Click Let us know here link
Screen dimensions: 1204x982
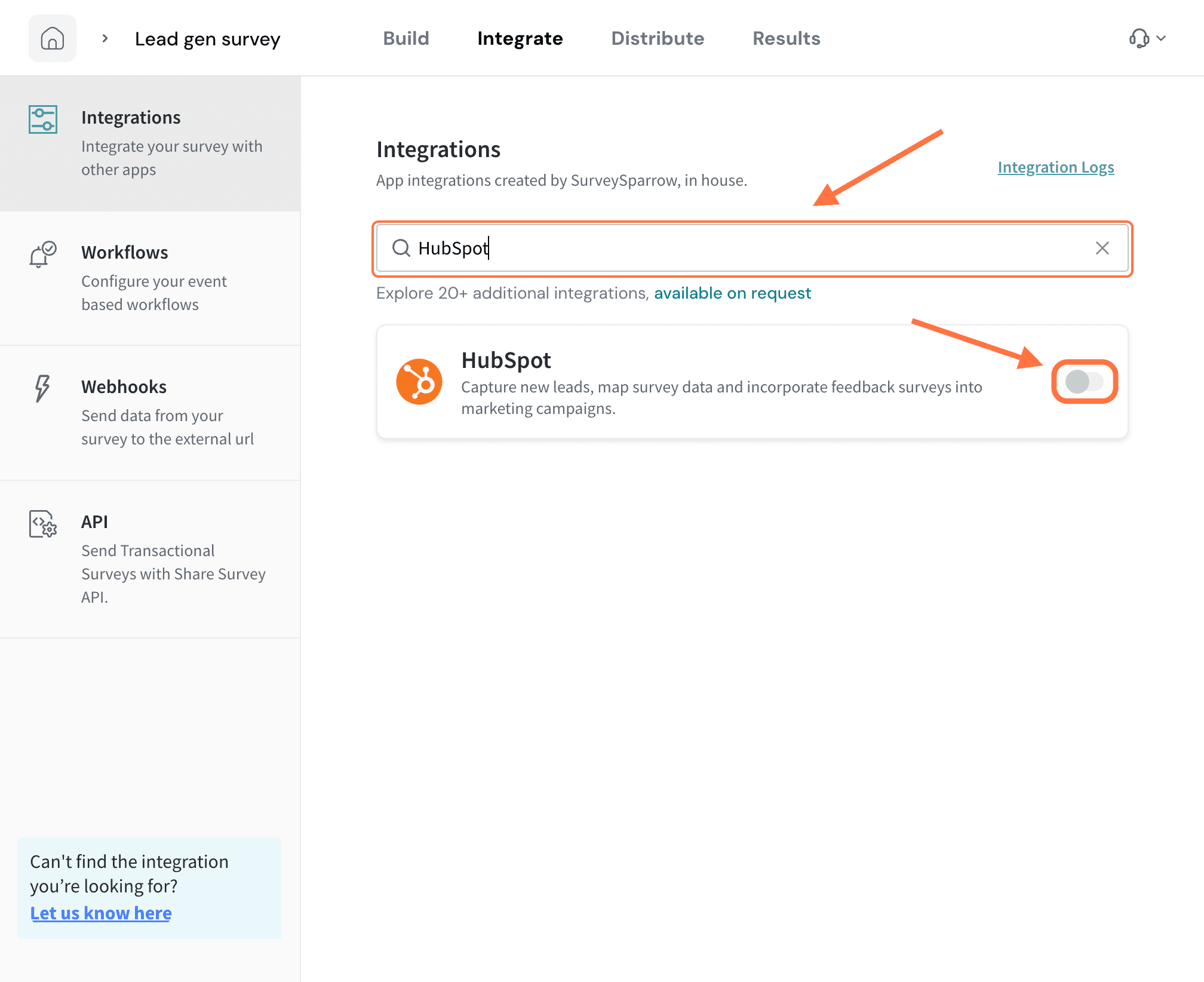[101, 913]
